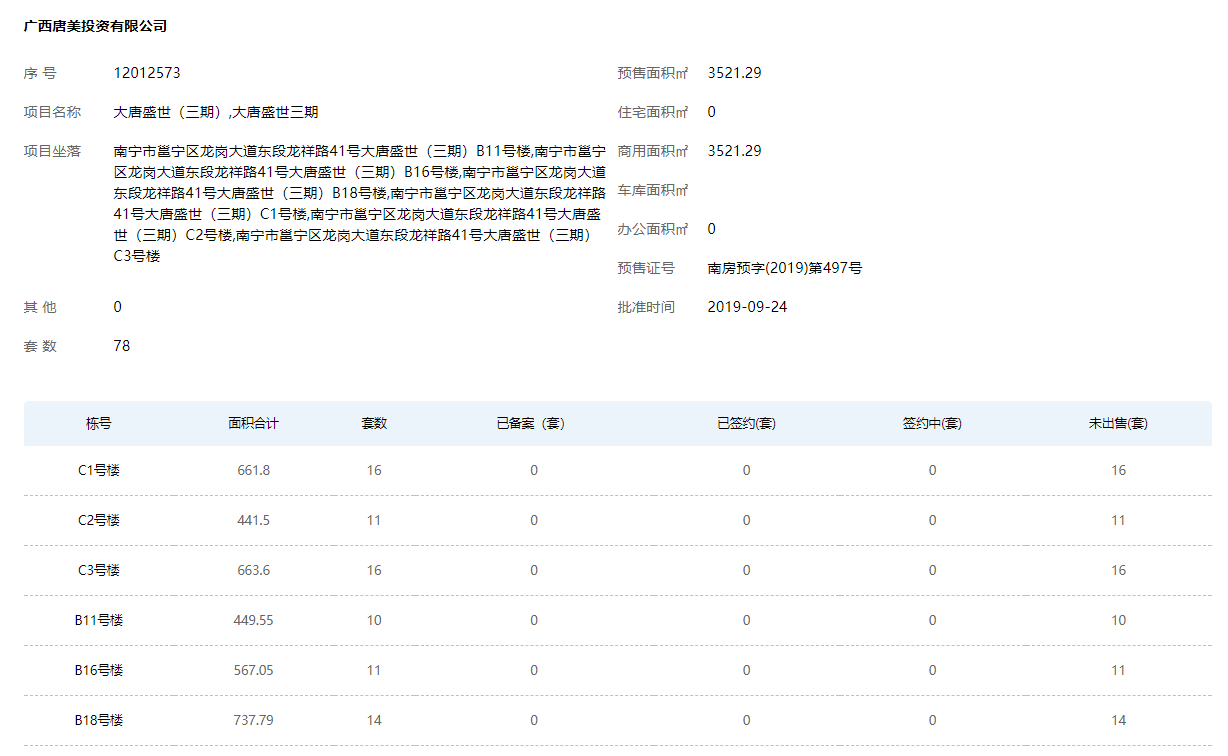Viewport: 1228px width, 756px height.
Task: Click area total 449.55 for B11号楼
Action: coord(253,620)
